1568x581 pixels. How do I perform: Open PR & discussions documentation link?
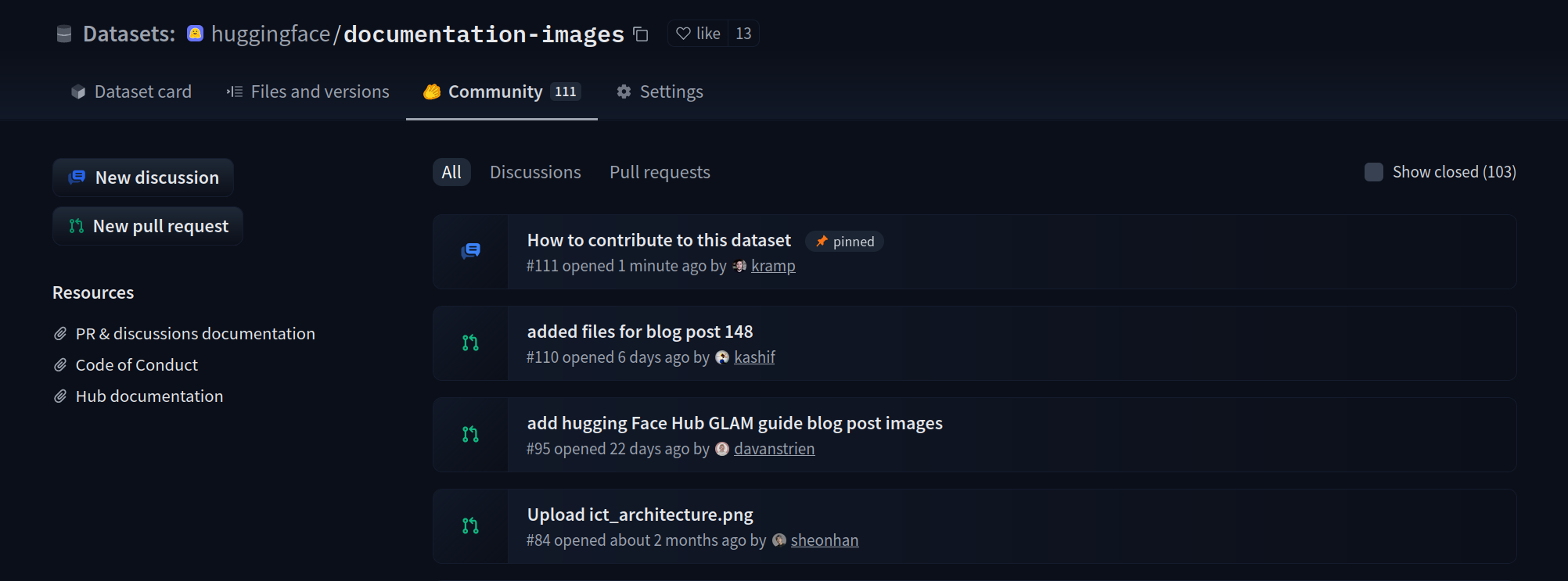point(195,333)
